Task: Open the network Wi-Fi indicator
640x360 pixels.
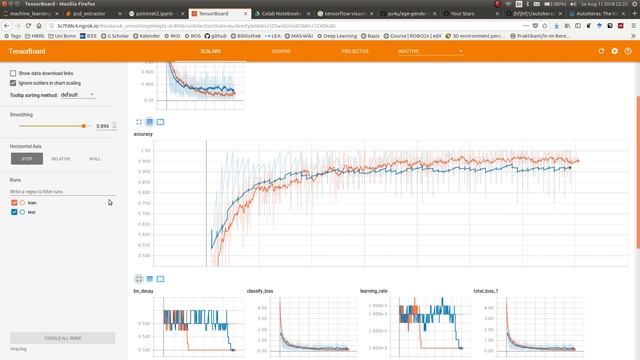Action: 508,4
